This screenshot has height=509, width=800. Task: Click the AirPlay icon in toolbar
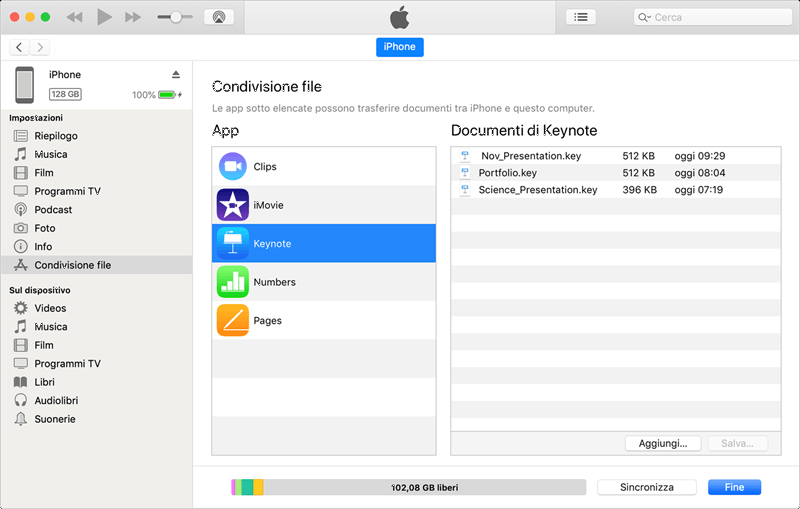218,17
